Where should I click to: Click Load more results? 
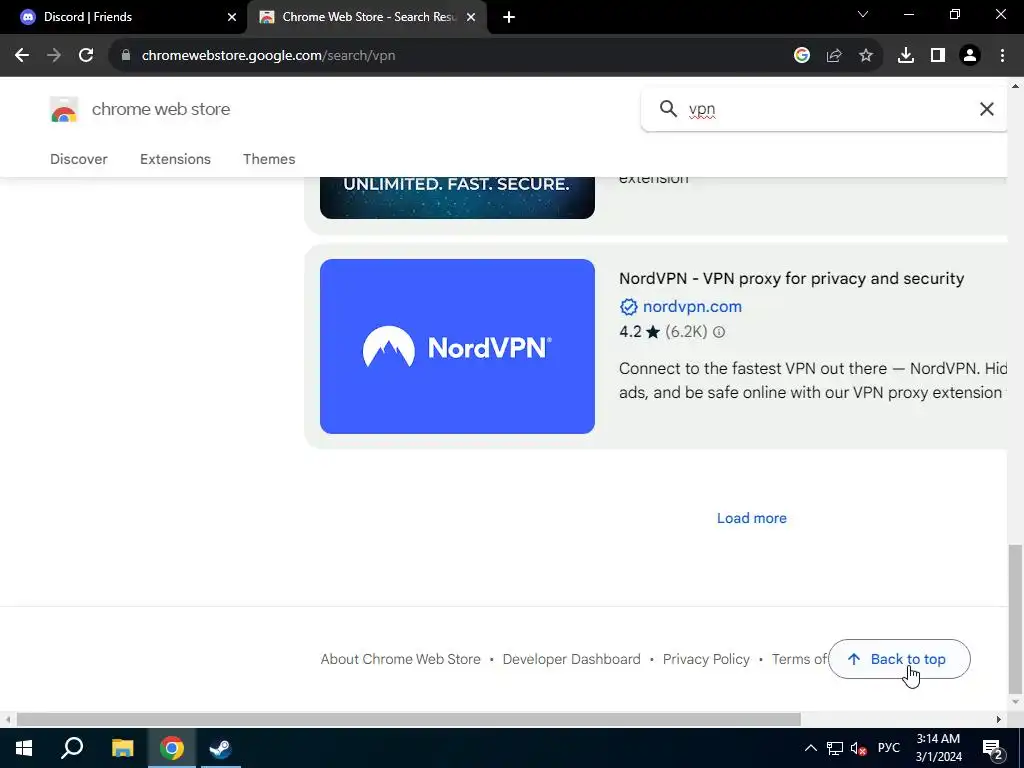pos(752,518)
